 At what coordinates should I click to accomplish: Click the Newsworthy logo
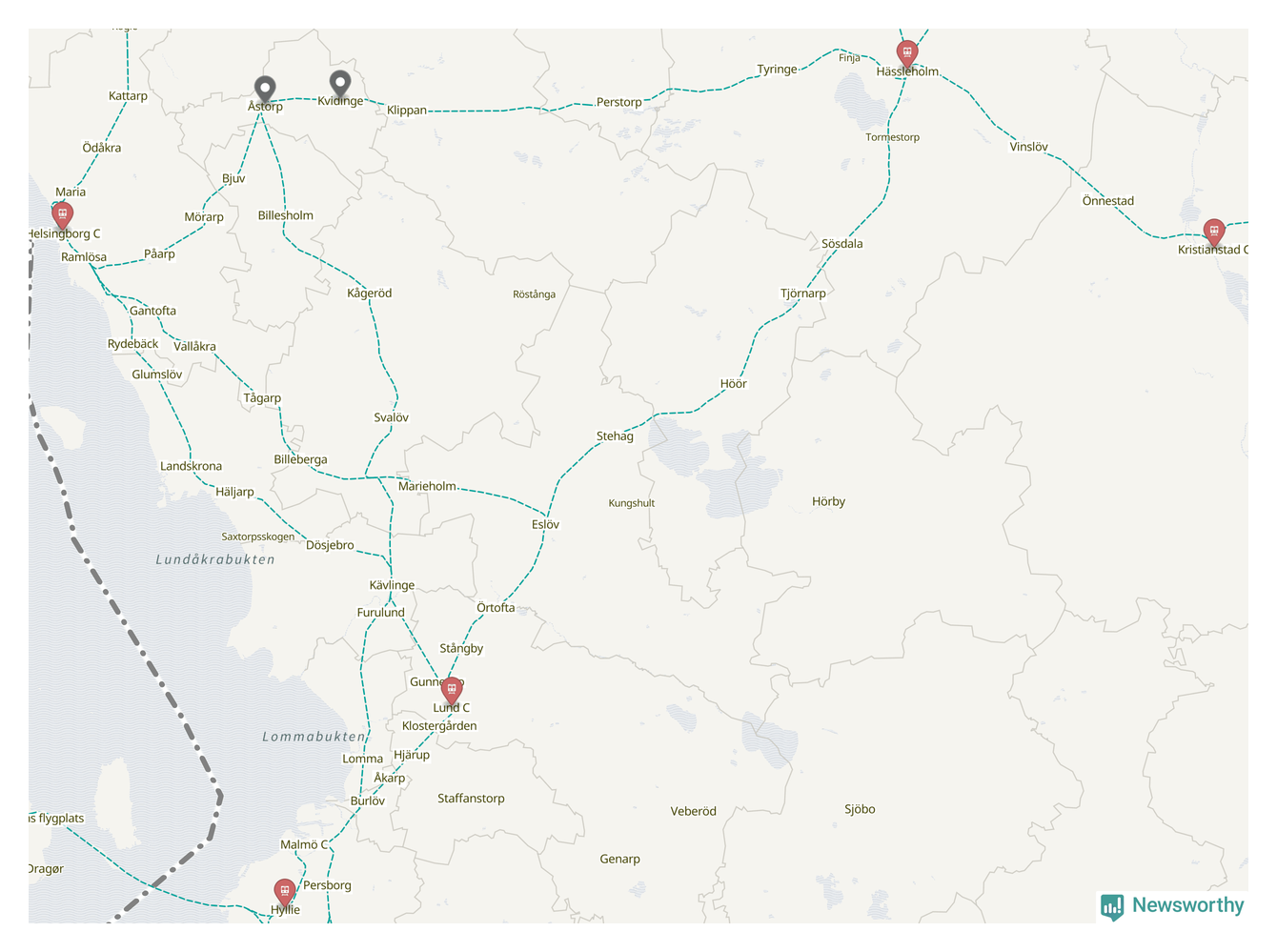click(x=1172, y=906)
